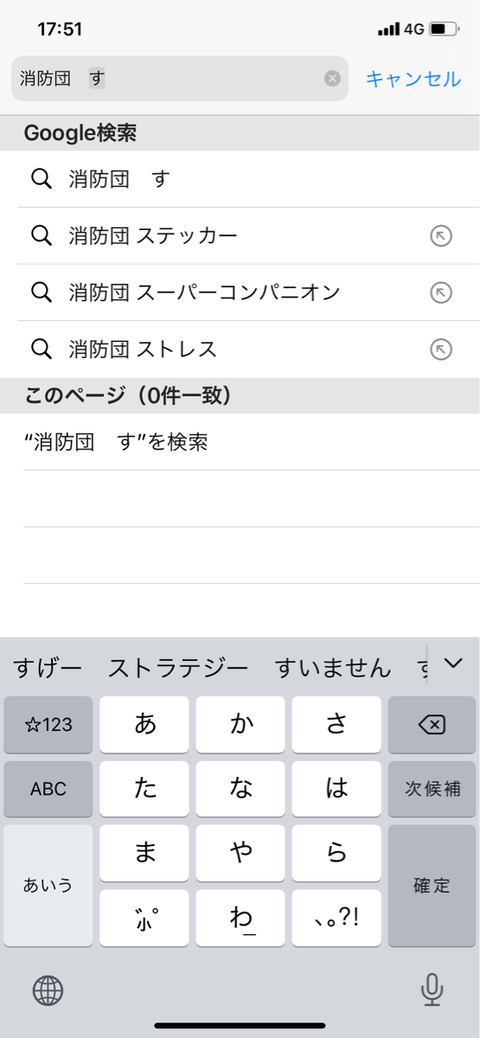This screenshot has height=1038, width=480.
Task: Tap the さ kana key
Action: [x=336, y=725]
